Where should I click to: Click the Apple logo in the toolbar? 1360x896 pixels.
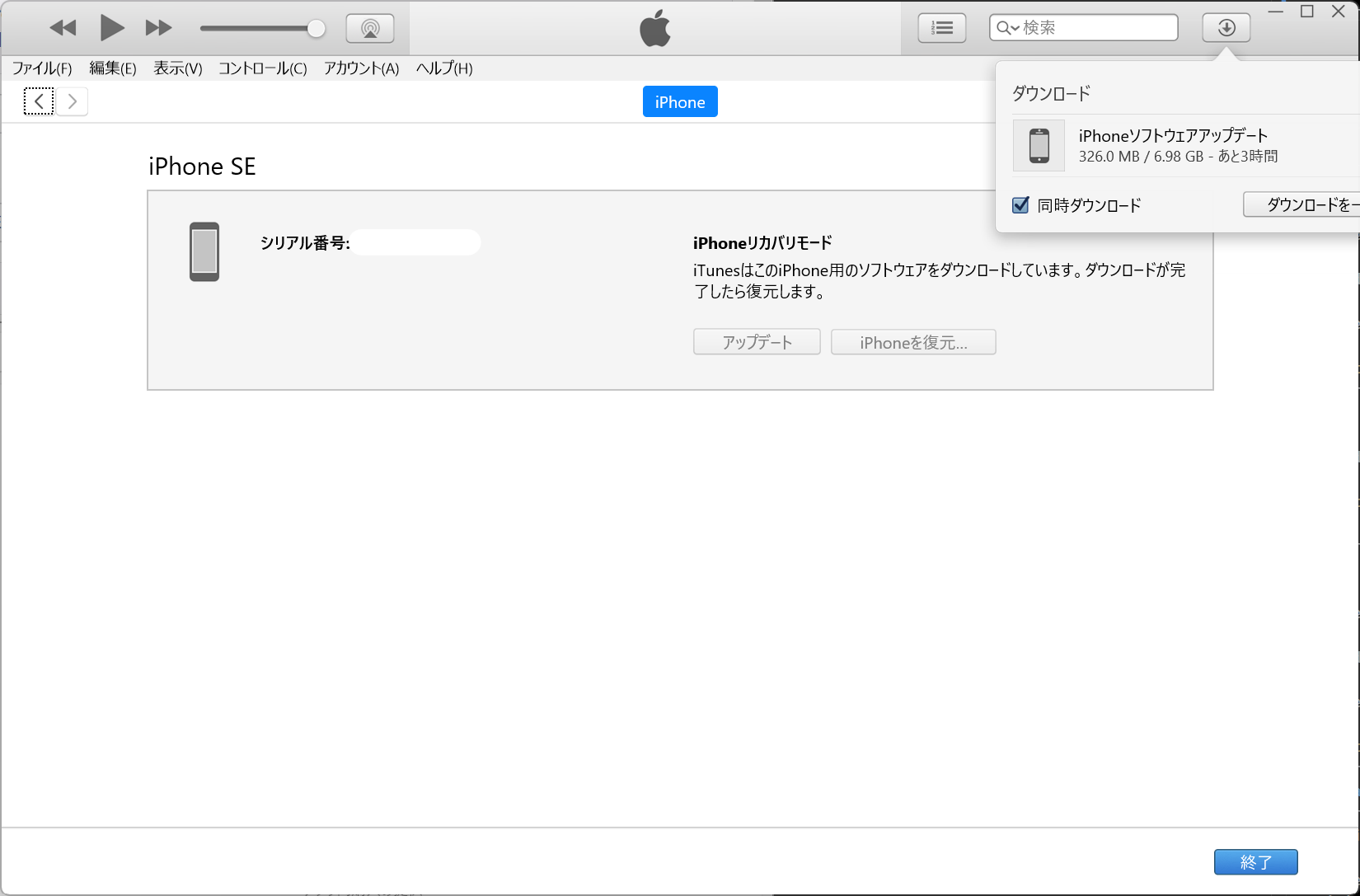pyautogui.click(x=655, y=27)
